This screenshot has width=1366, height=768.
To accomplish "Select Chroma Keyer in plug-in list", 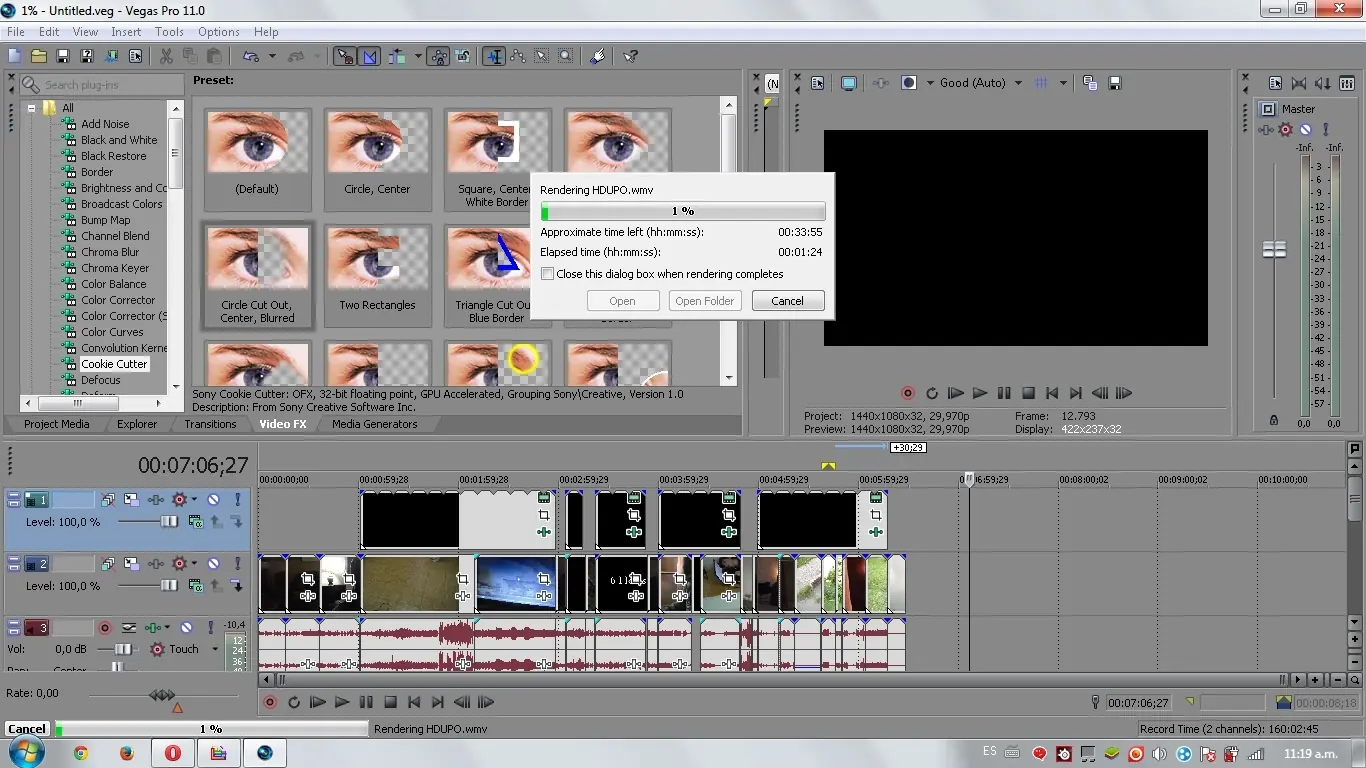I will click(115, 268).
